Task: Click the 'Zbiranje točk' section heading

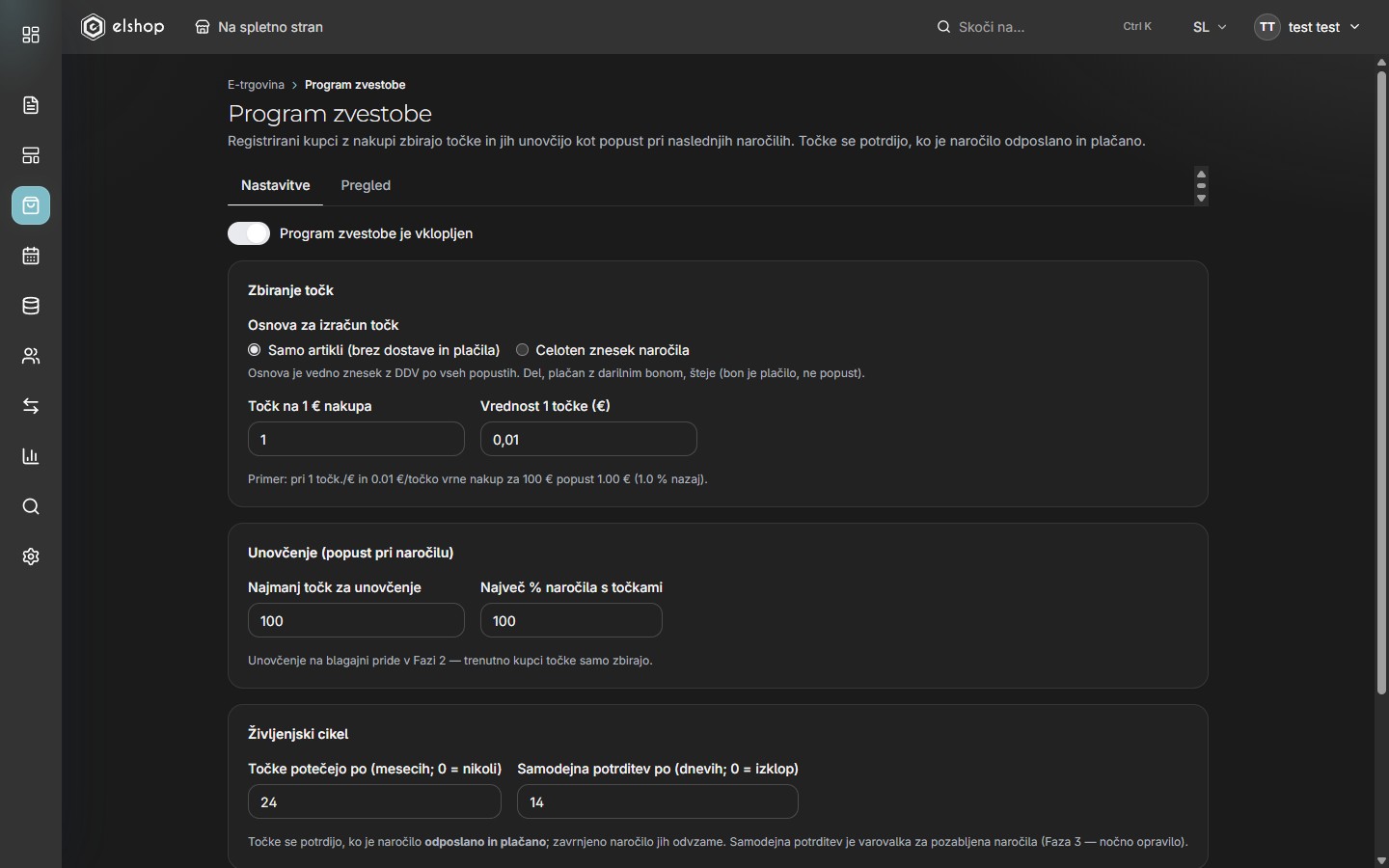Action: (290, 290)
